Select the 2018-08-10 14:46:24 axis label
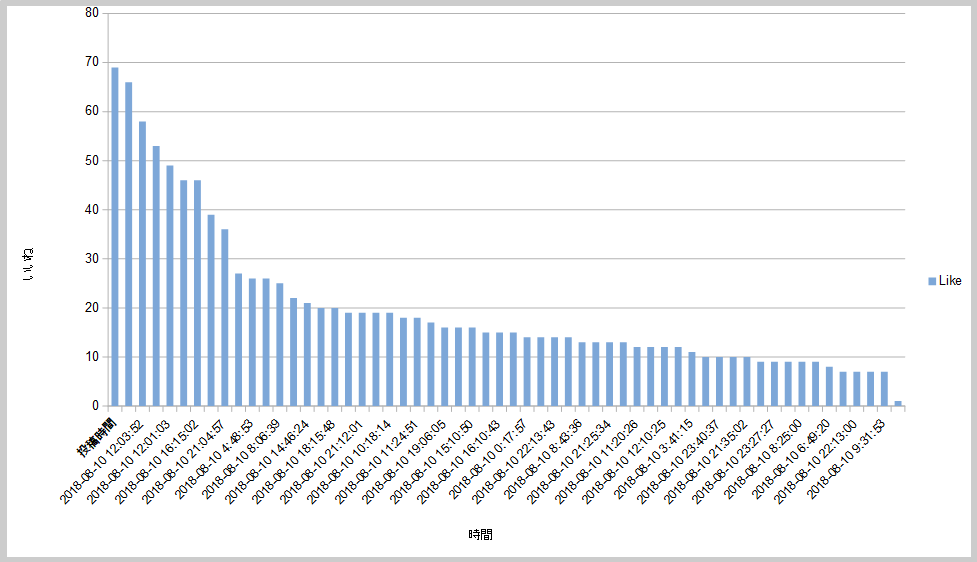 (266, 462)
